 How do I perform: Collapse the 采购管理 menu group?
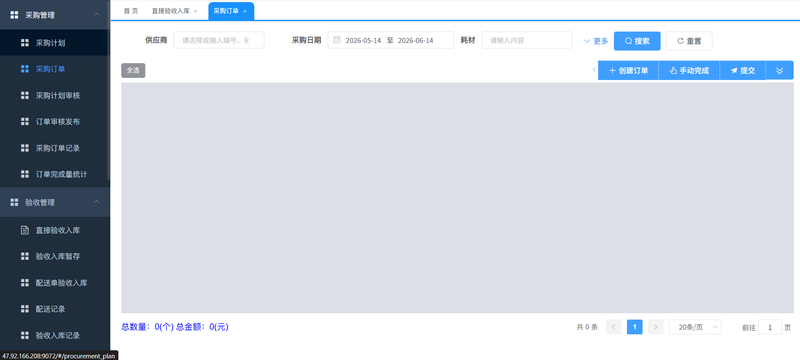96,15
